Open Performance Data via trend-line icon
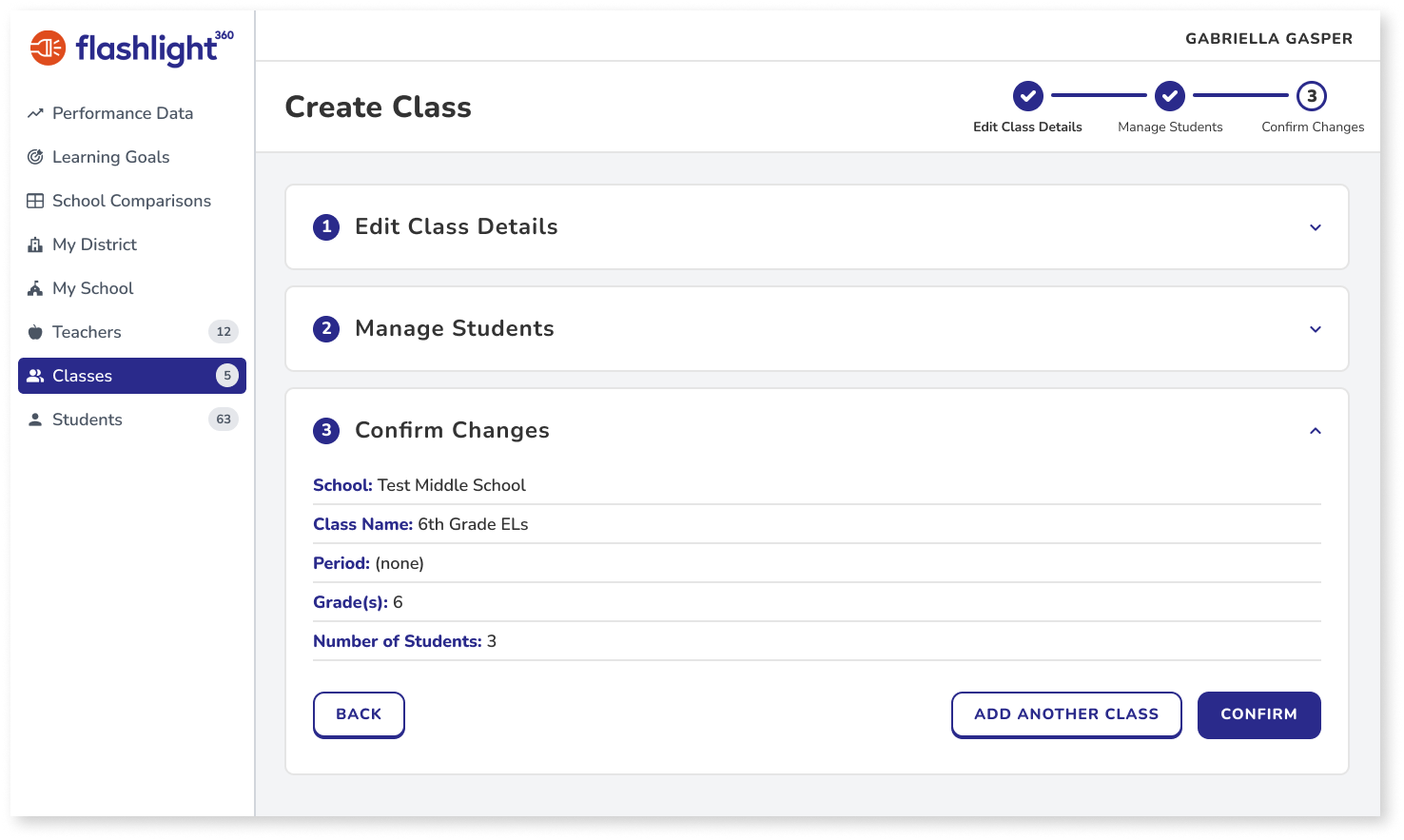This screenshot has height=840, width=1404. [35, 113]
